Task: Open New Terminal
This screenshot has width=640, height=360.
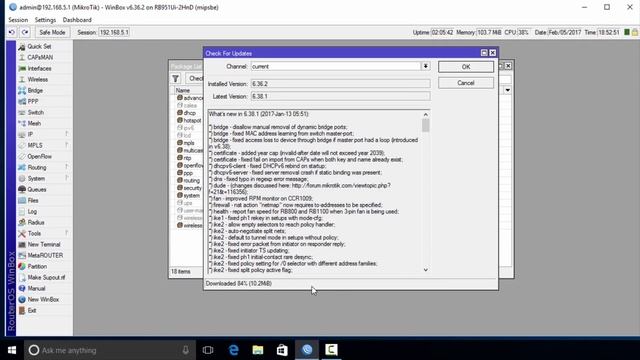Action: tap(44, 245)
